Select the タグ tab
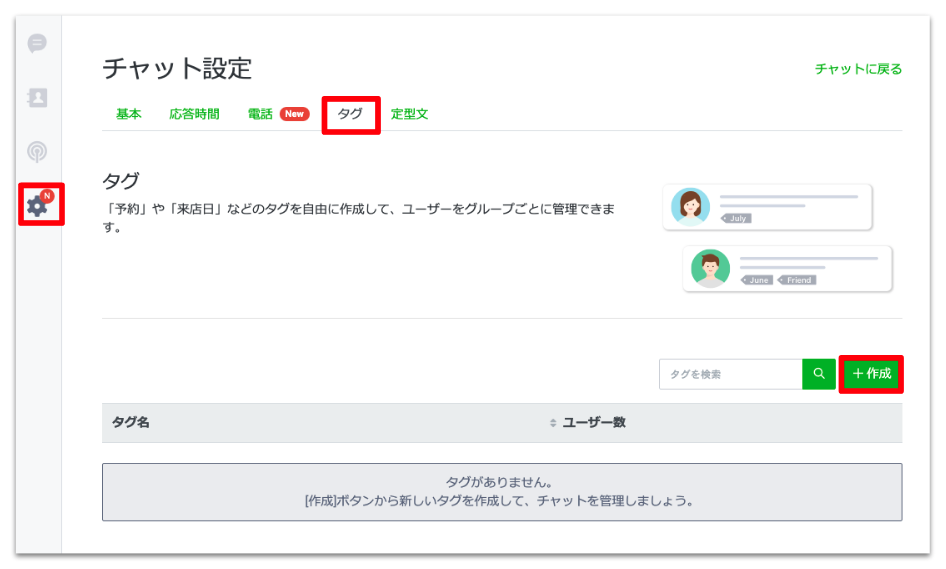The width and height of the screenshot is (946, 569). [350, 114]
